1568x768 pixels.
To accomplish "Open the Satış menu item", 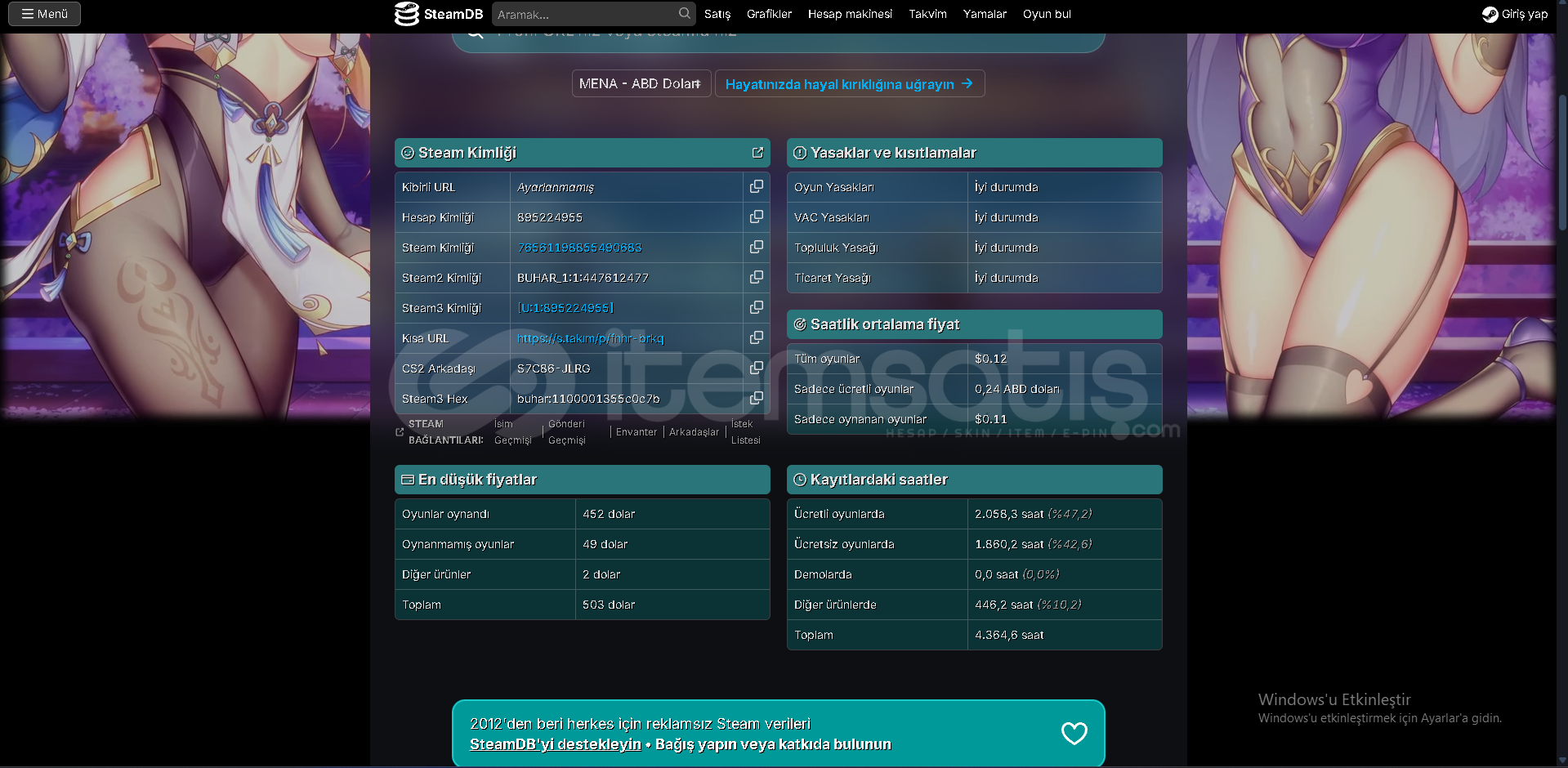I will 717,14.
